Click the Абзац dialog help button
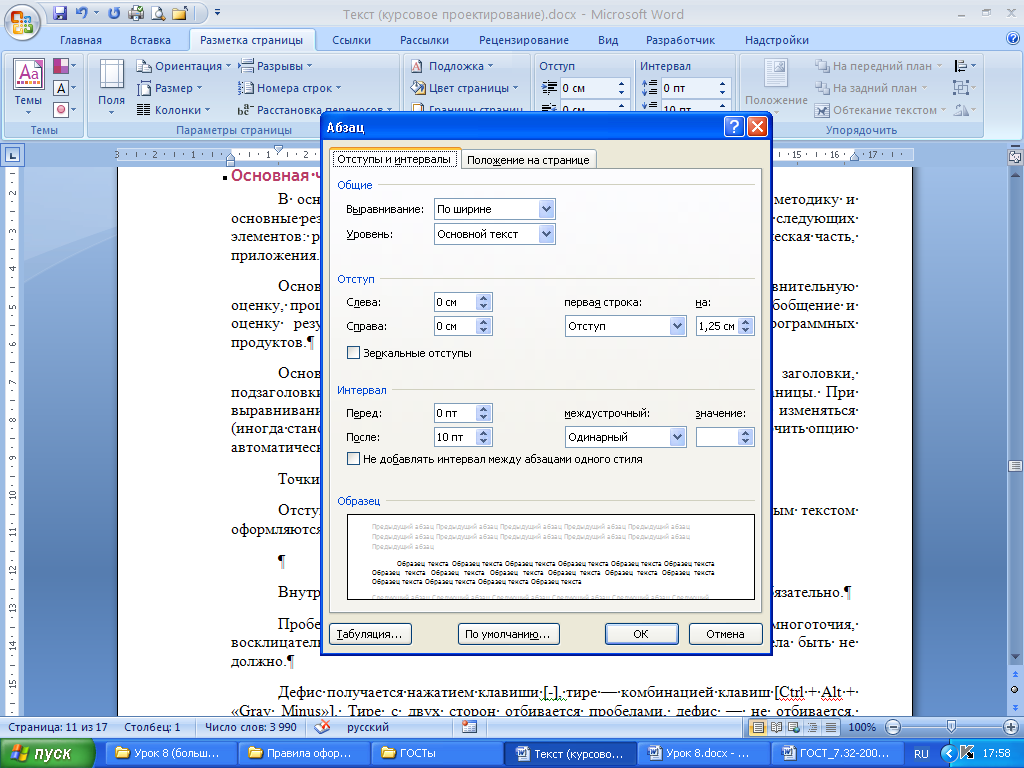Image resolution: width=1024 pixels, height=768 pixels. coord(734,127)
